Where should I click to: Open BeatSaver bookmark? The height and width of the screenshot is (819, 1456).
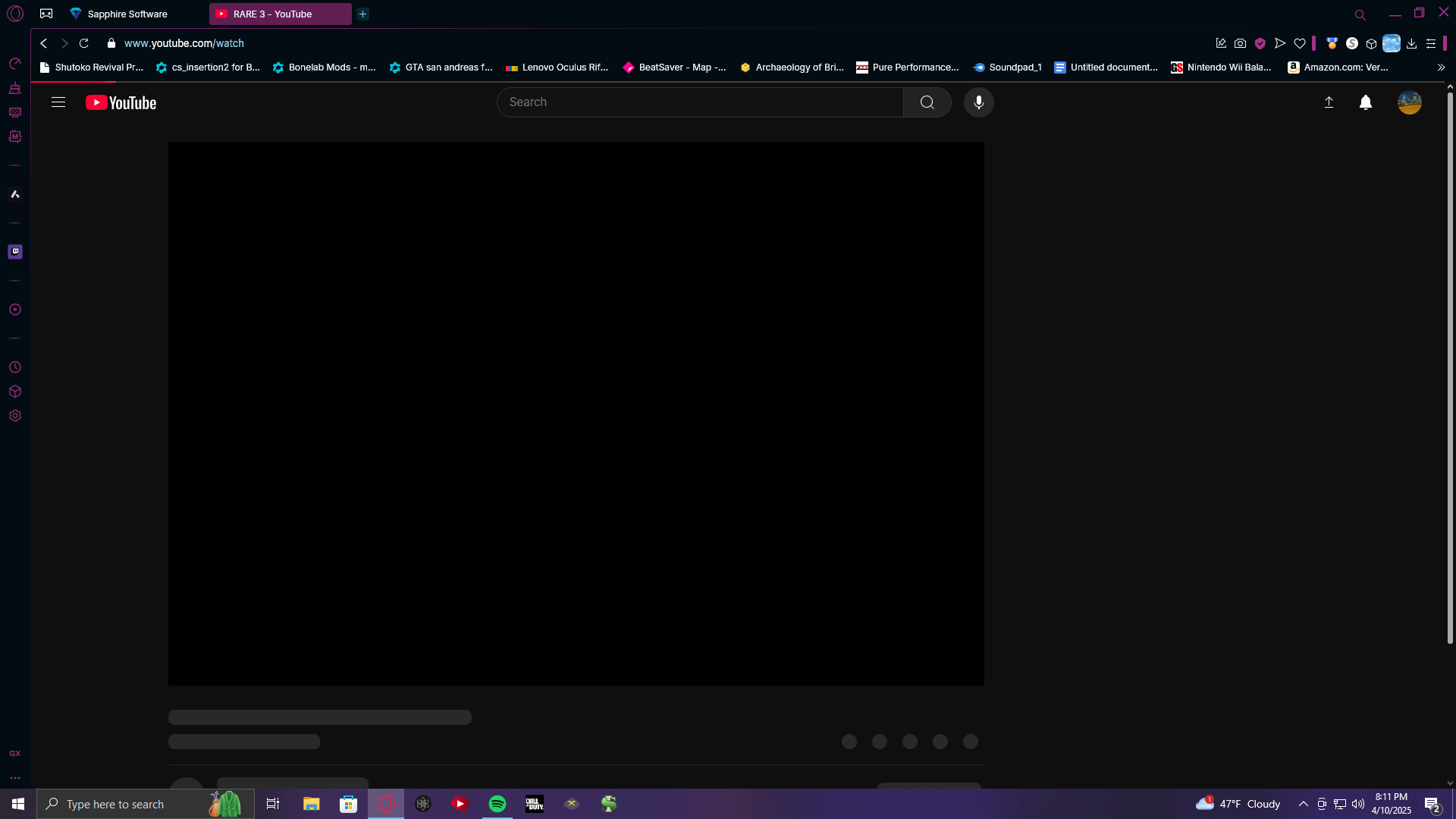(x=675, y=67)
